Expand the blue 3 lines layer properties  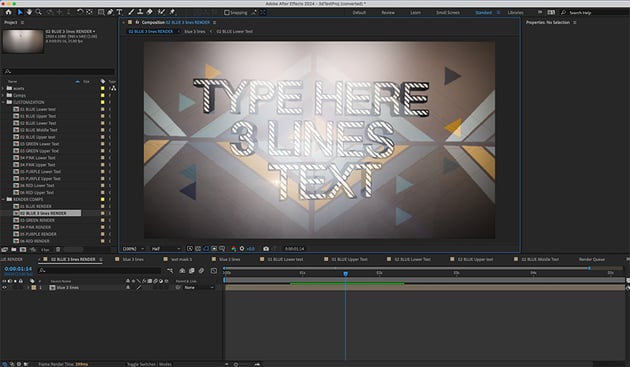28,288
